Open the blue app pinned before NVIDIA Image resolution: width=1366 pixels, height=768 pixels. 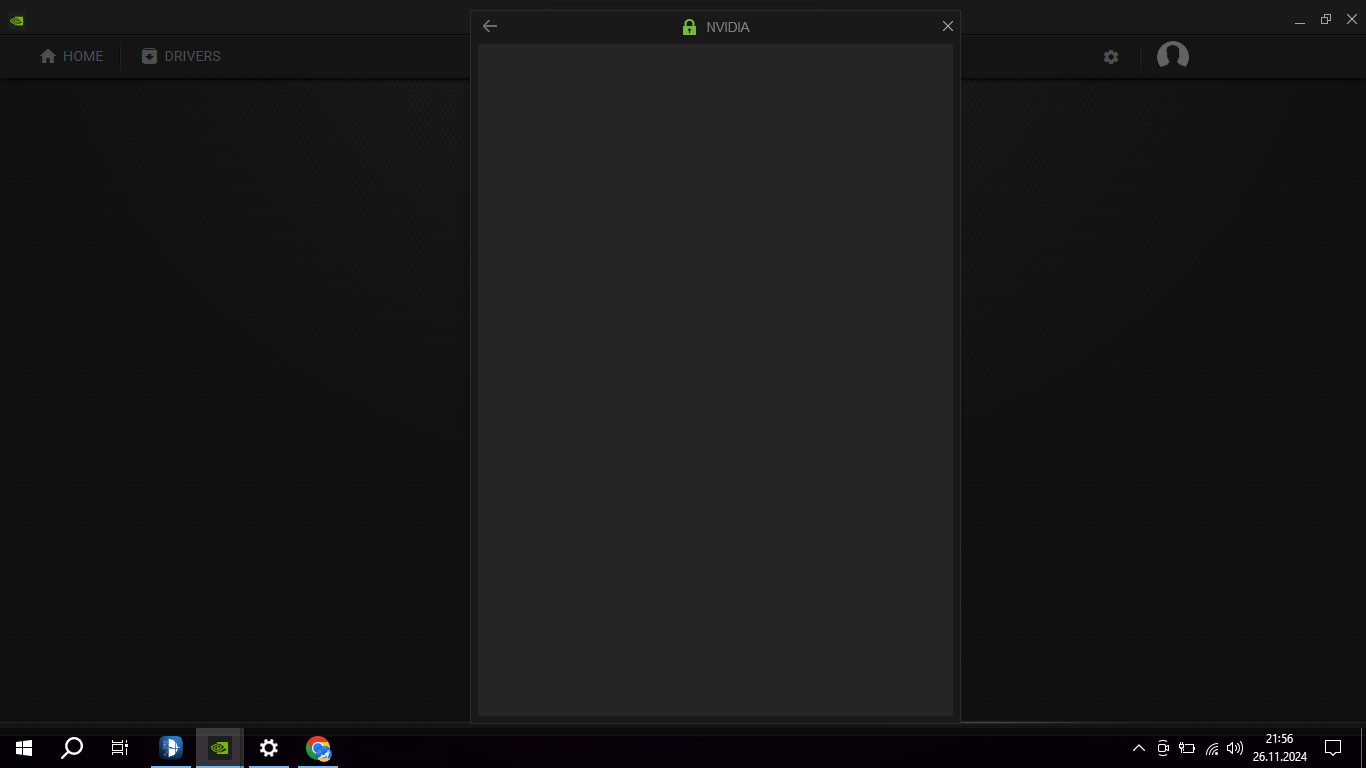[x=171, y=748]
